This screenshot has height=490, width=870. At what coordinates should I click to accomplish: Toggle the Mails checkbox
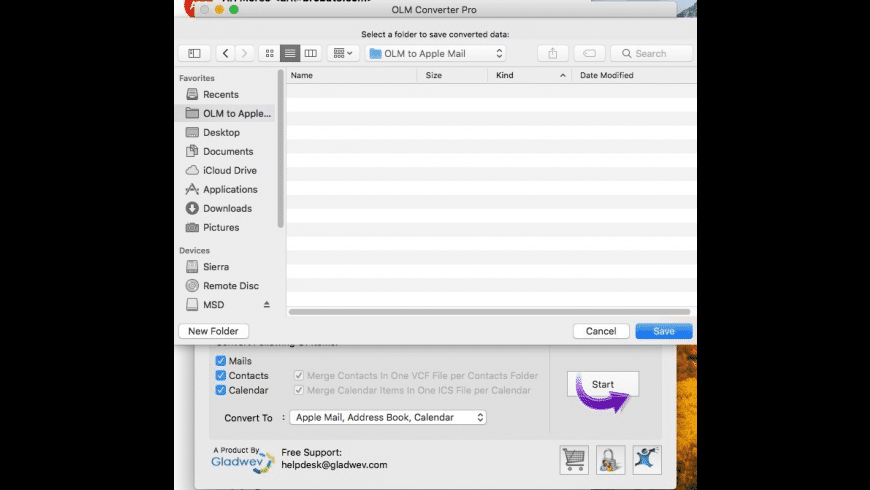[x=221, y=361]
